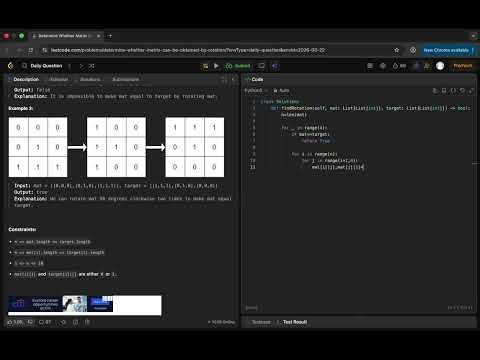Toggle the Auto setting in code editor
Image resolution: width=480 pixels, height=360 pixels.
281,90
